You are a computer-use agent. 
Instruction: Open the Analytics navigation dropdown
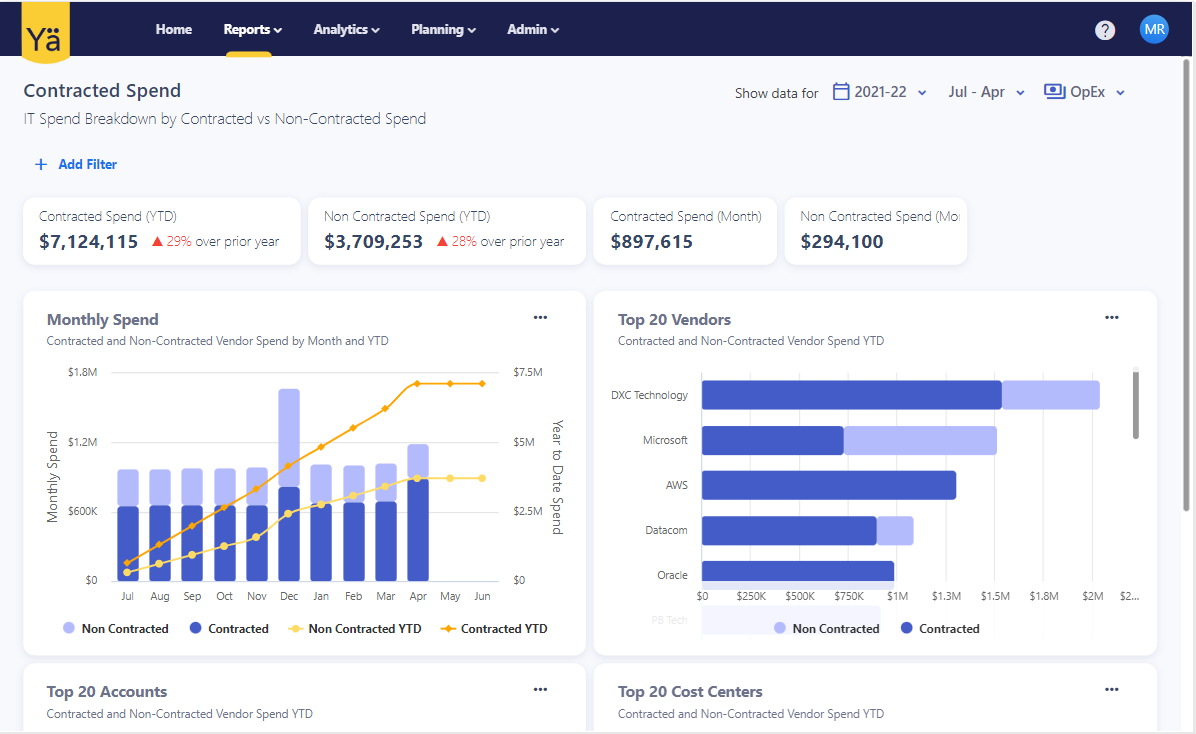346,30
